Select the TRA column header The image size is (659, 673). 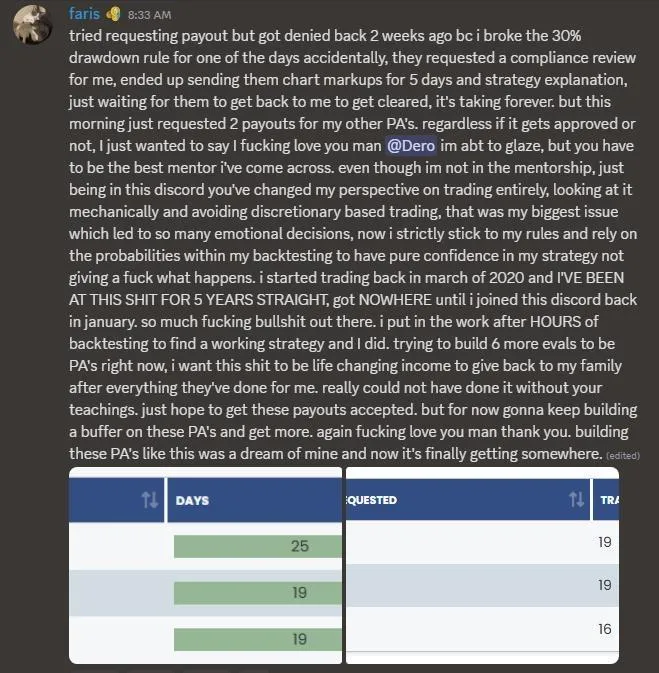606,500
